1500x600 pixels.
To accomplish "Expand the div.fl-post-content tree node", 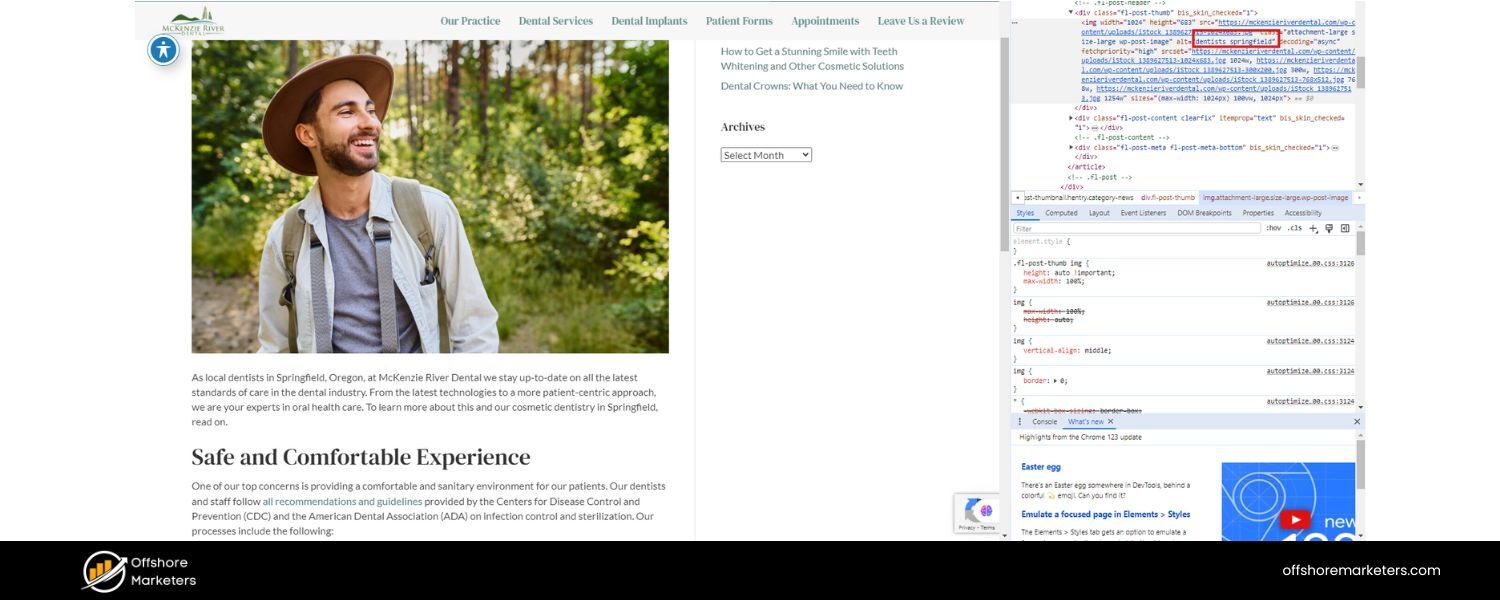I will click(1071, 117).
